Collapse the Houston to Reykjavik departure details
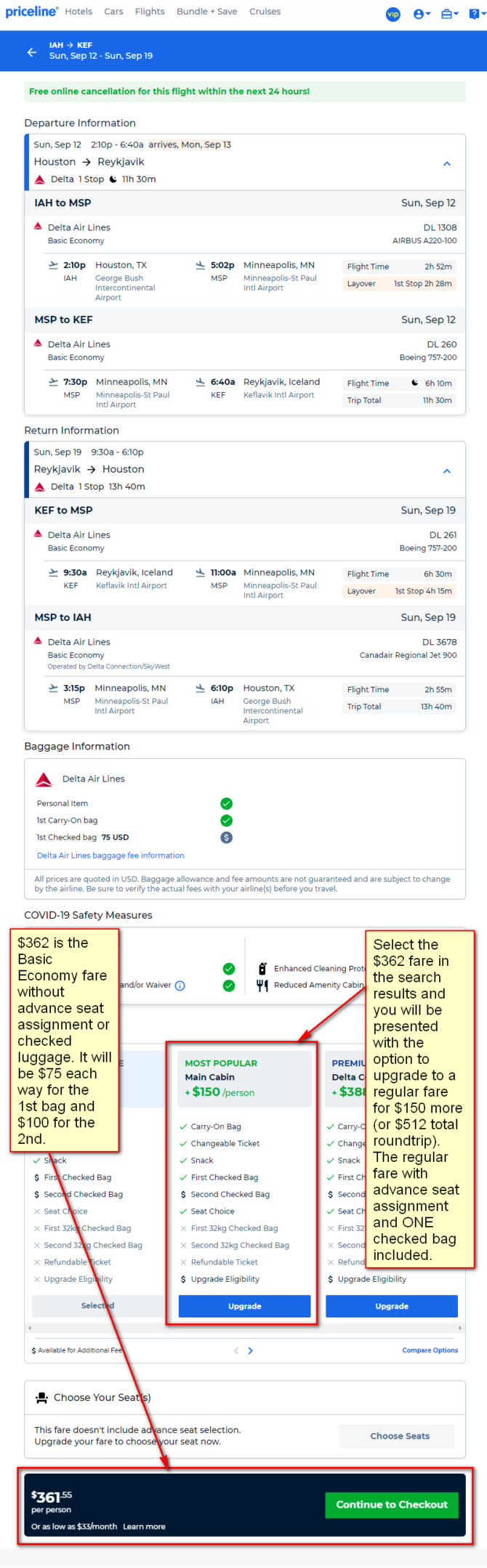Screen dimensions: 487x1568 pyautogui.click(x=447, y=163)
